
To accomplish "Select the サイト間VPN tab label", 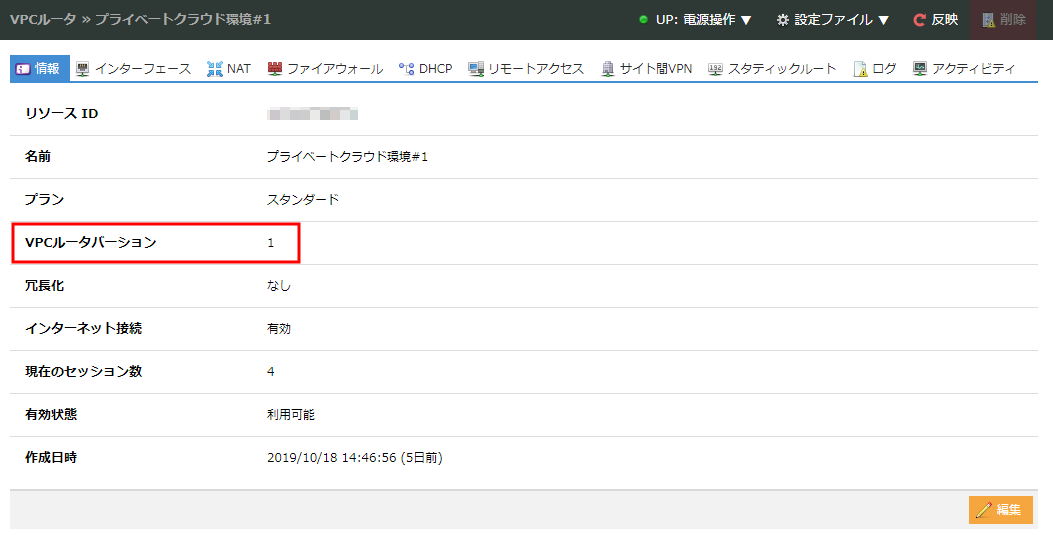I will (x=655, y=69).
